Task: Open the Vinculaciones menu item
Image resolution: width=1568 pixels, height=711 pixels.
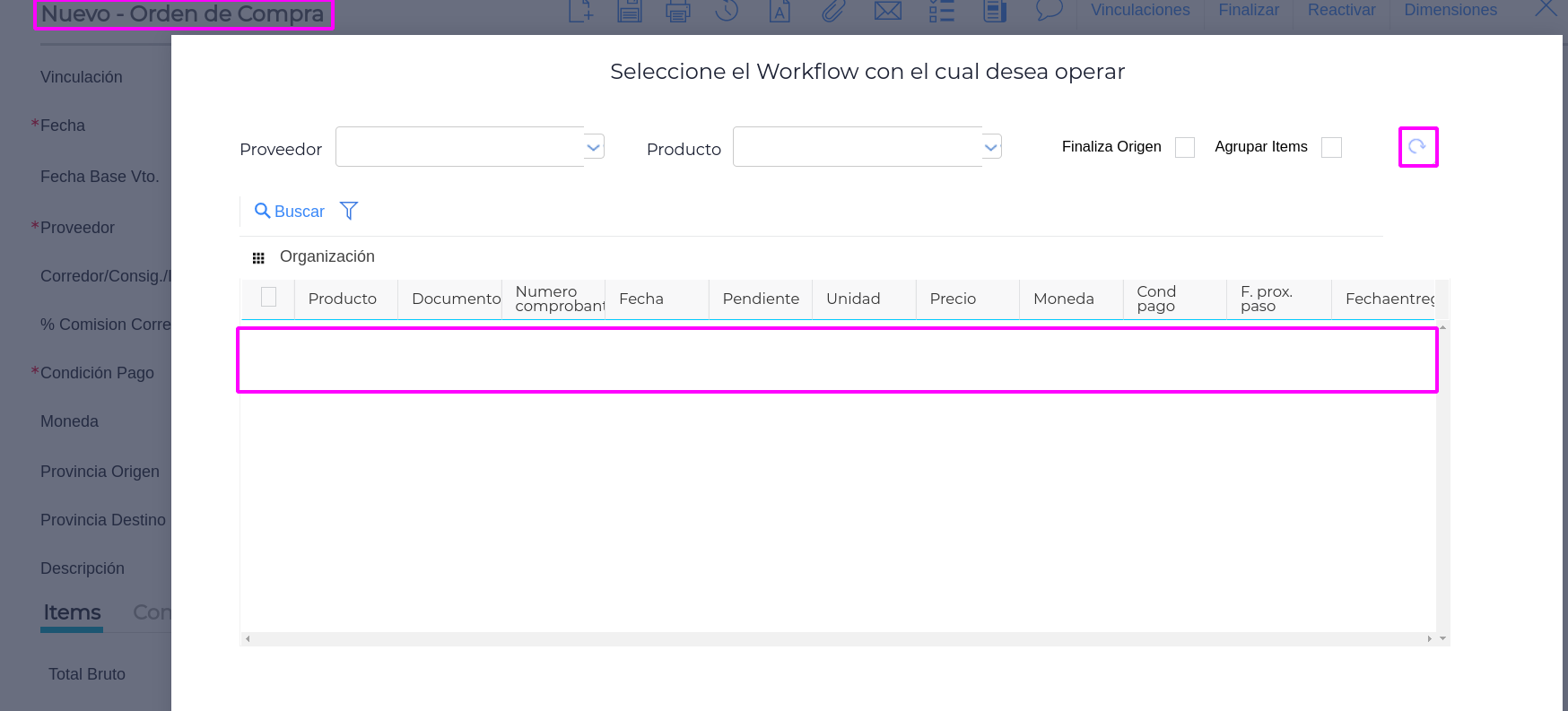Action: click(1140, 11)
